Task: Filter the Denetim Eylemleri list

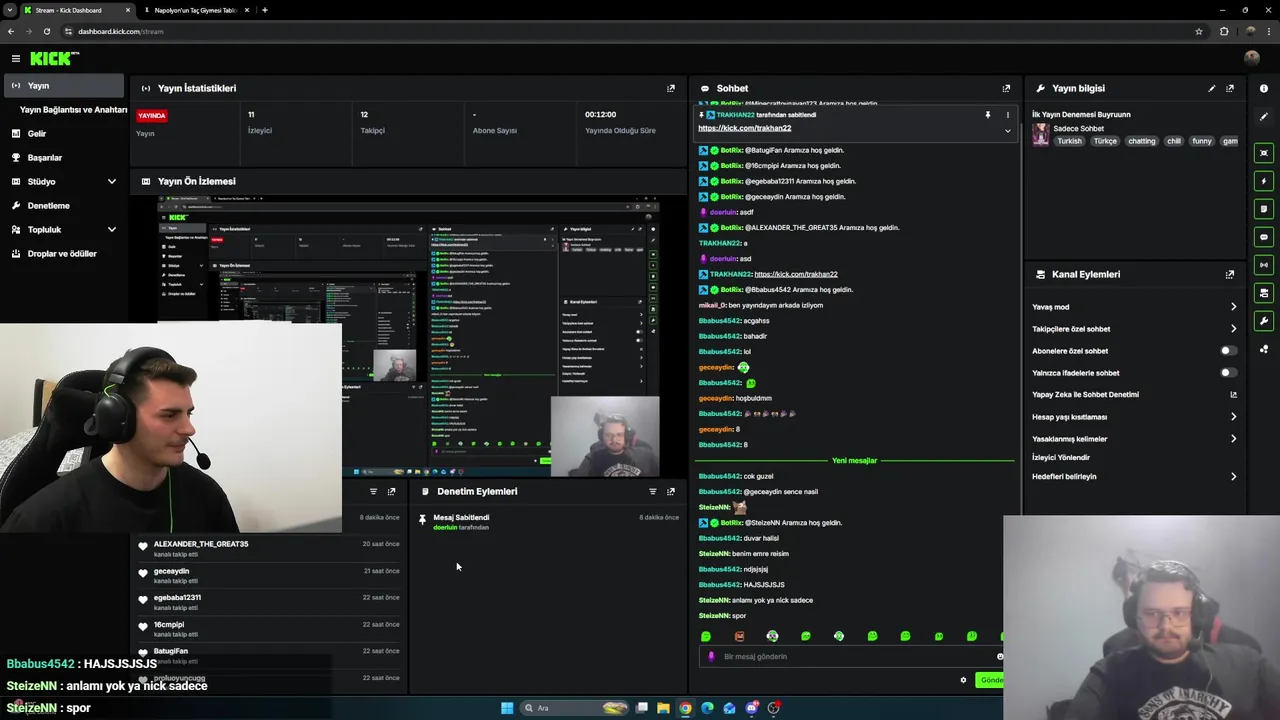Action: coord(653,491)
